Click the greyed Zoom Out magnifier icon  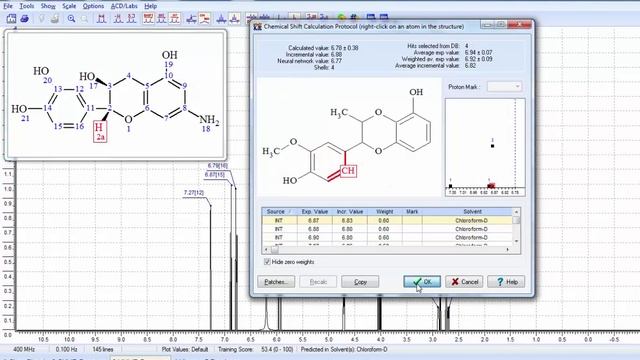84,18
